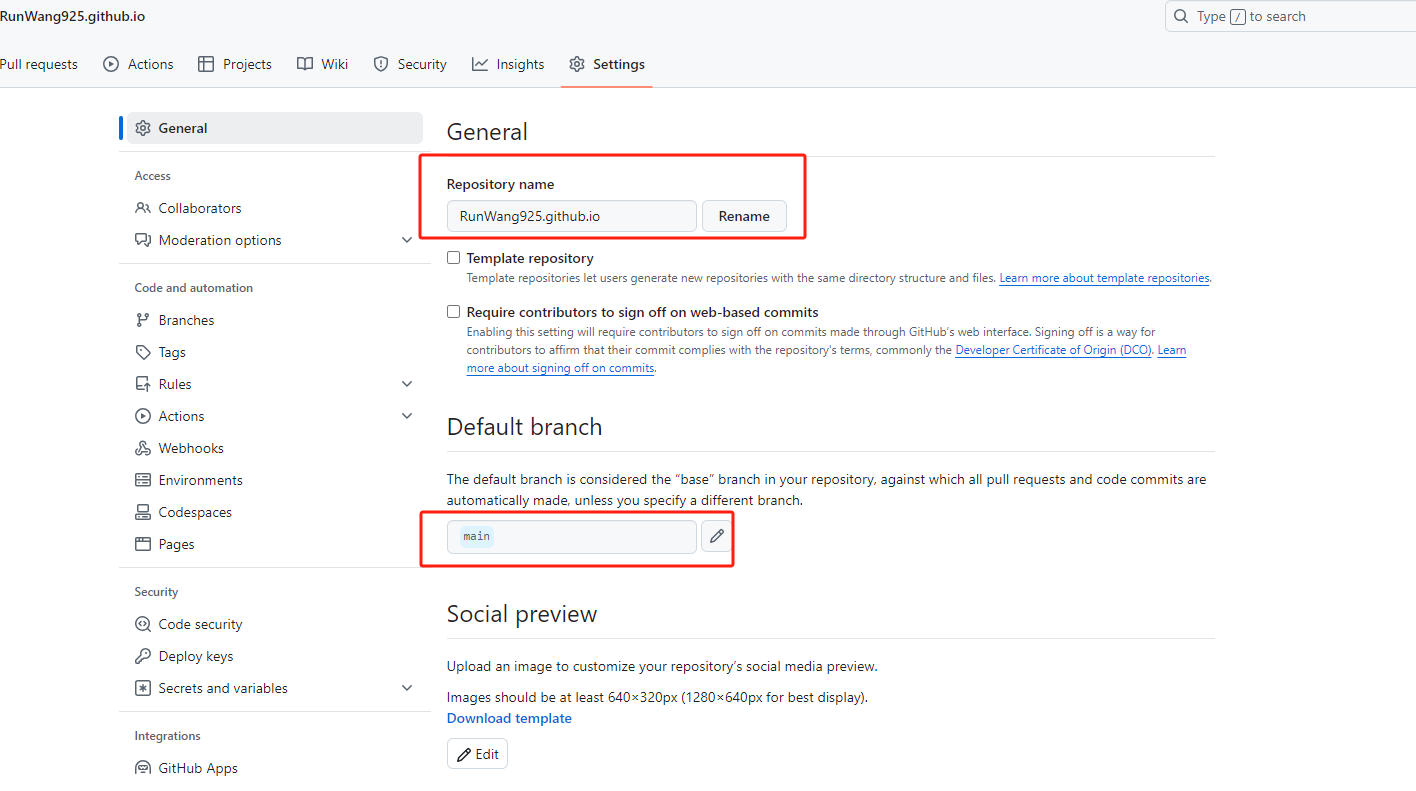Screen dimensions: 1416x791
Task: Click the Deploy keys key icon
Action: (x=143, y=656)
